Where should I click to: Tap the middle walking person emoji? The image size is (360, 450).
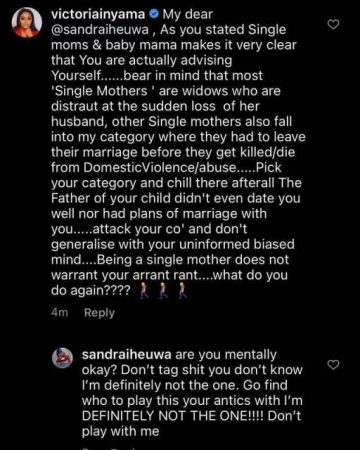163,290
